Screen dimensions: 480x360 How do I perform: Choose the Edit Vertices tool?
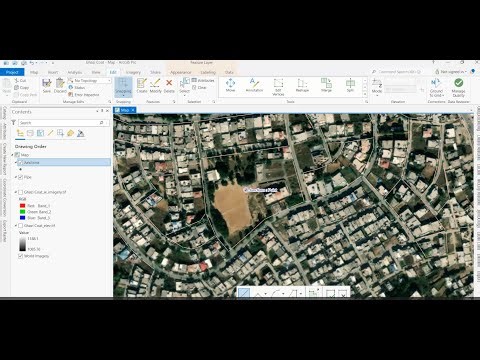click(x=278, y=87)
